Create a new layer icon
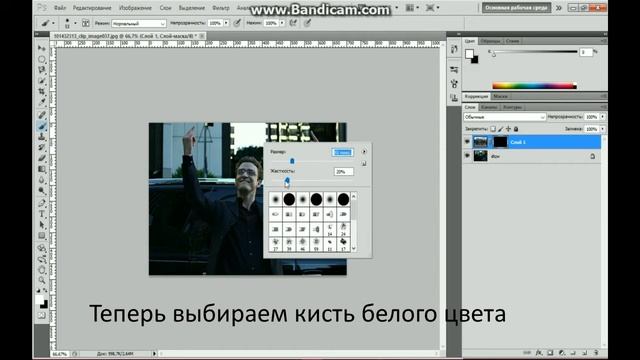Screen dimensions: 640x360 584,353
